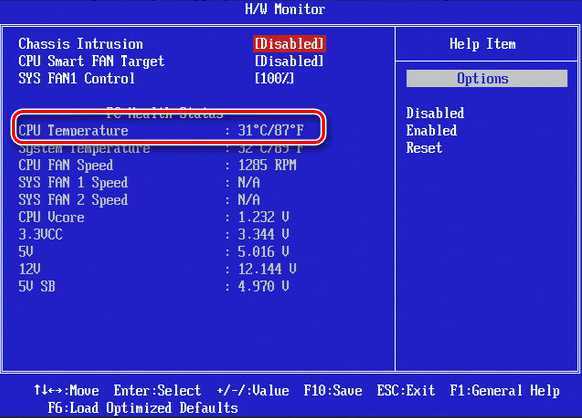Click the F1:General Help hint

tap(504, 391)
